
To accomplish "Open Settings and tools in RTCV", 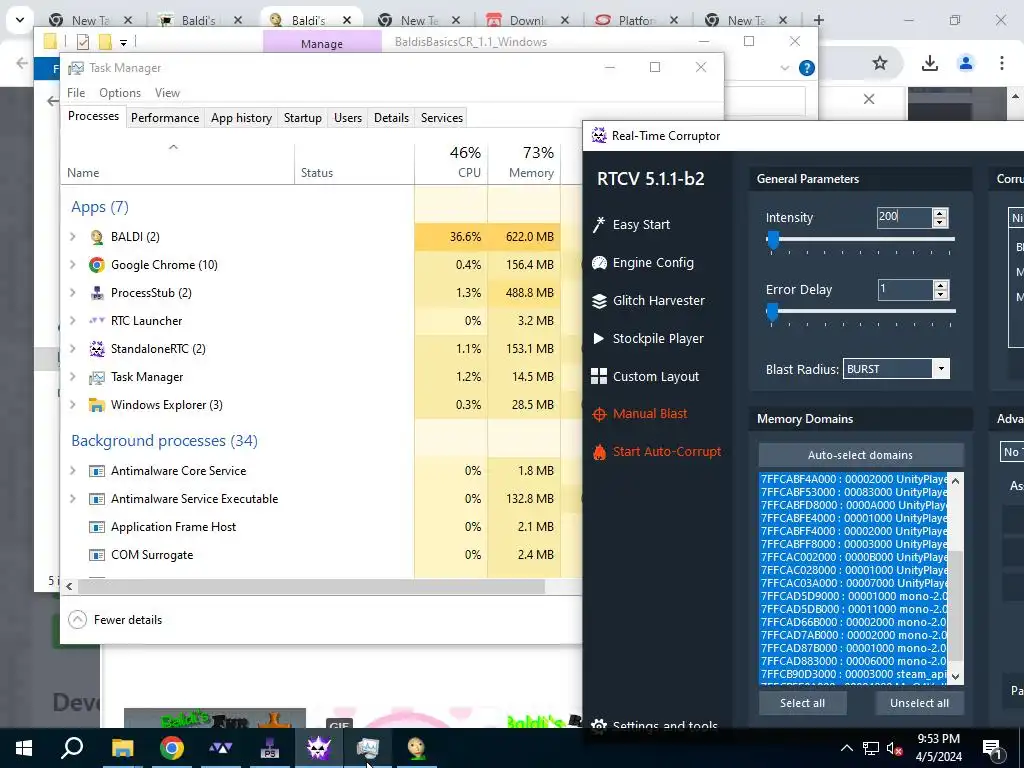I will coord(655,725).
